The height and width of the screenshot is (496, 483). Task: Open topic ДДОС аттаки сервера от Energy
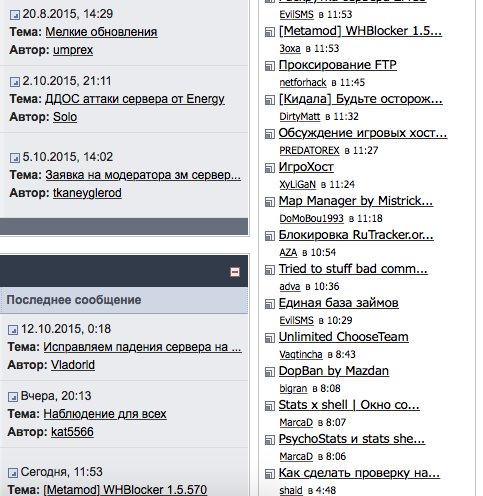point(135,99)
